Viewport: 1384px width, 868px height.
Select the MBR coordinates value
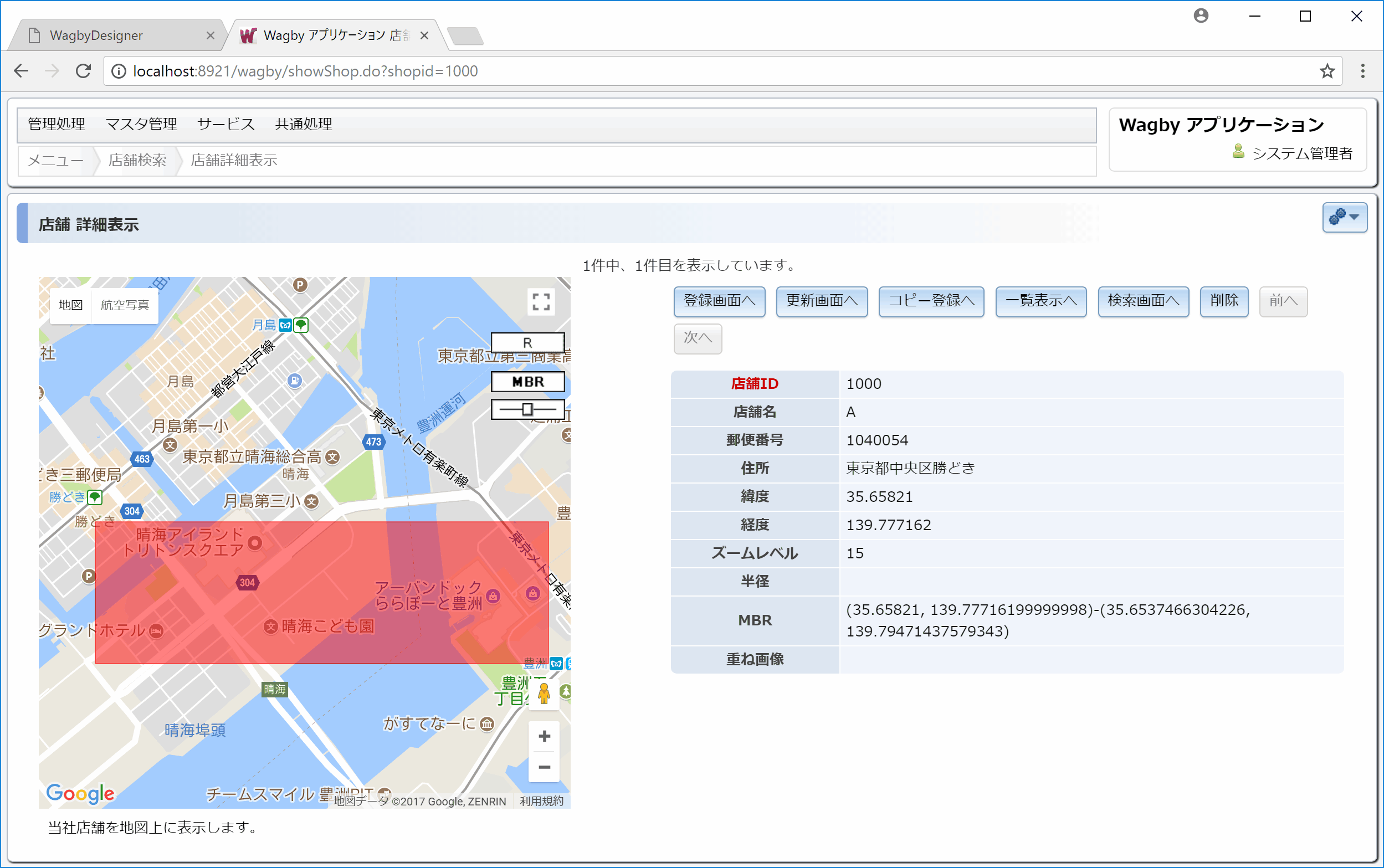tap(1048, 620)
